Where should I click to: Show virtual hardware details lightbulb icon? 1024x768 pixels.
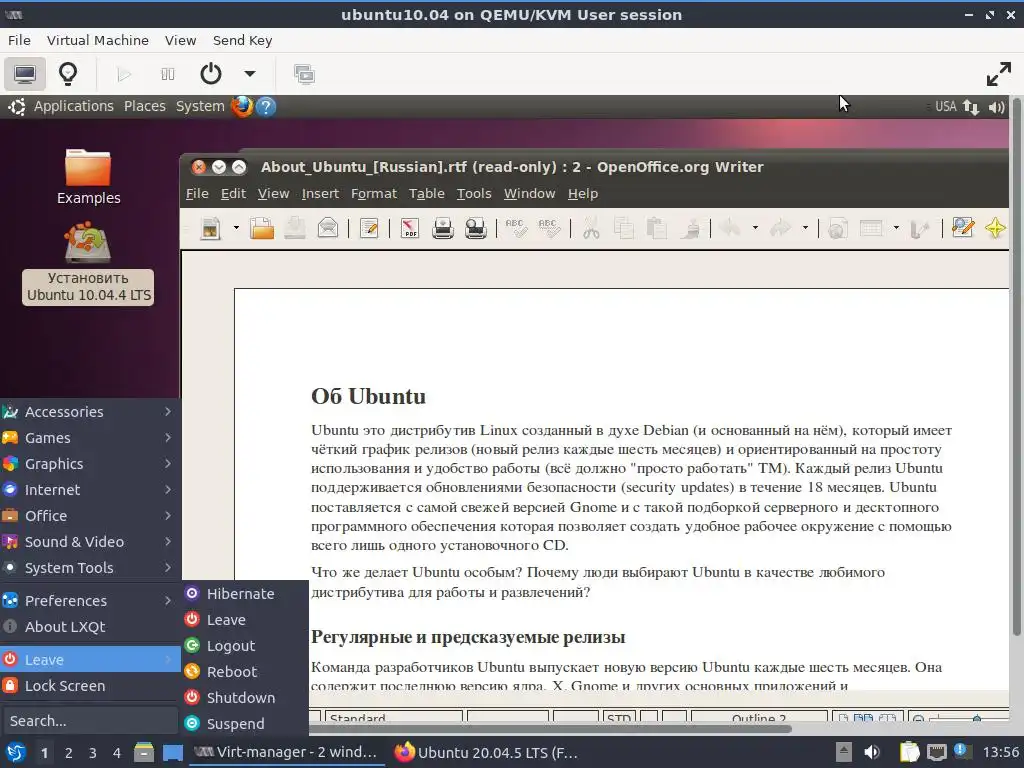[68, 74]
